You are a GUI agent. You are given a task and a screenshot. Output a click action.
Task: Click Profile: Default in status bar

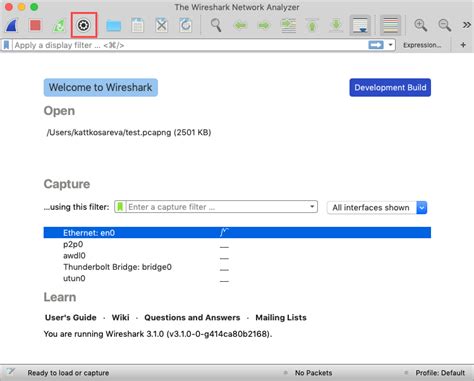[440, 373]
